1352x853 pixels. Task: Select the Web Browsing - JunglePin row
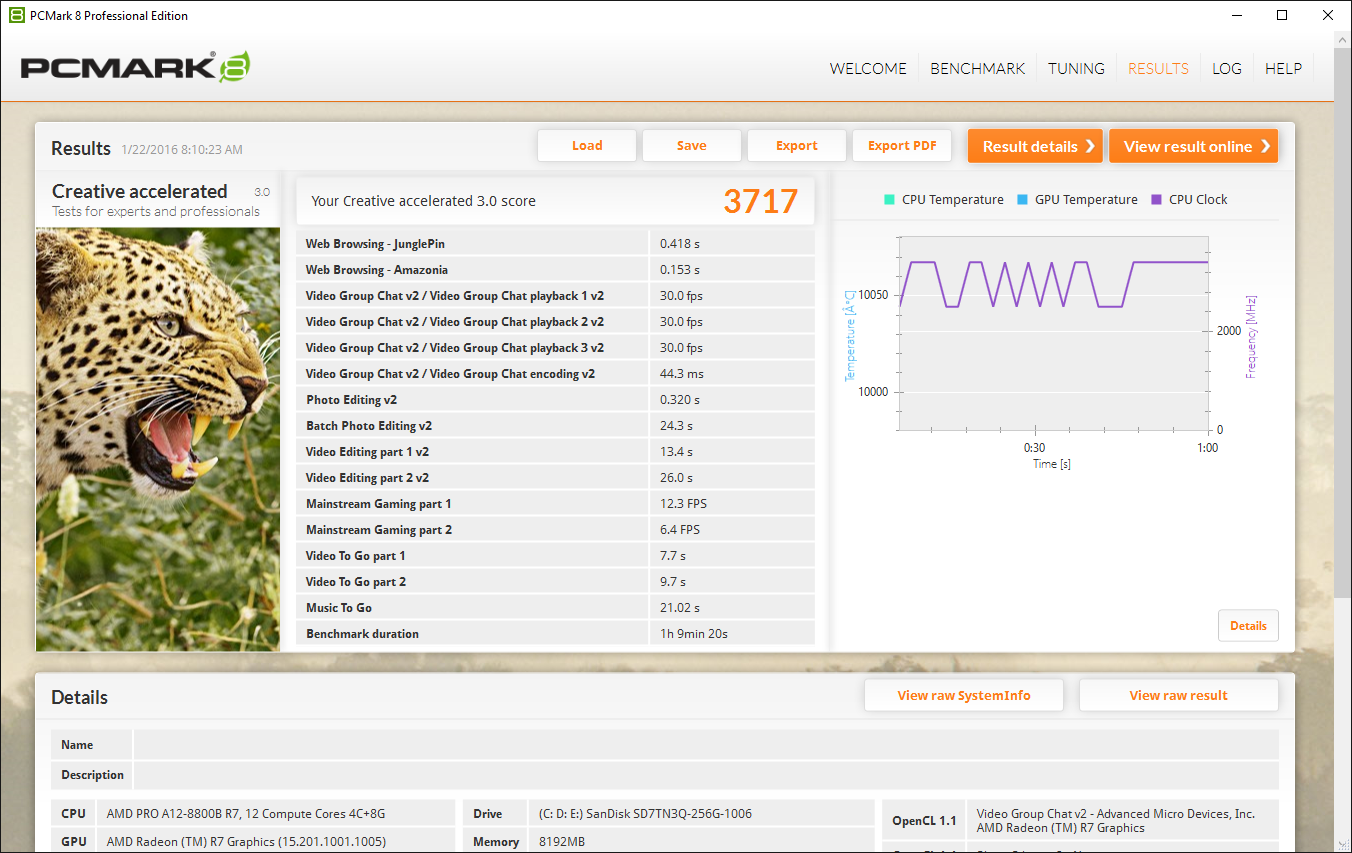(x=556, y=243)
